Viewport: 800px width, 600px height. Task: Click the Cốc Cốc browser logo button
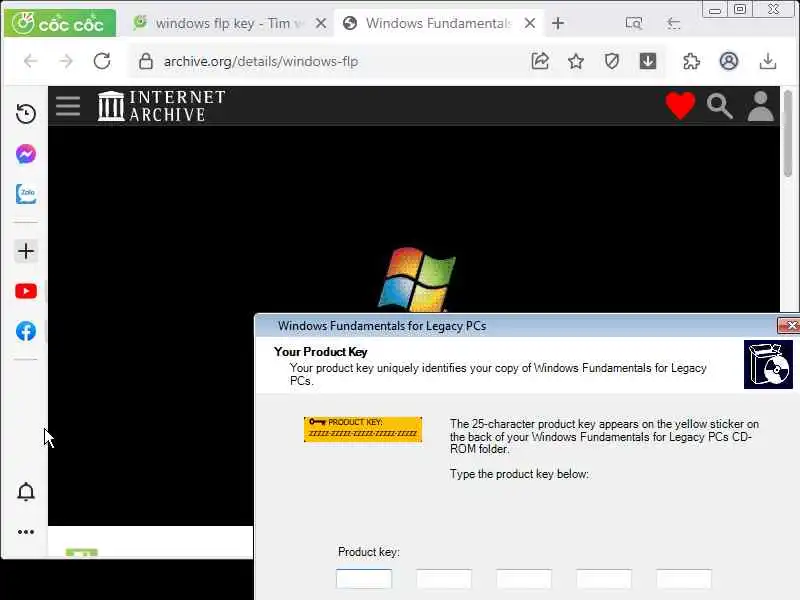[x=60, y=23]
